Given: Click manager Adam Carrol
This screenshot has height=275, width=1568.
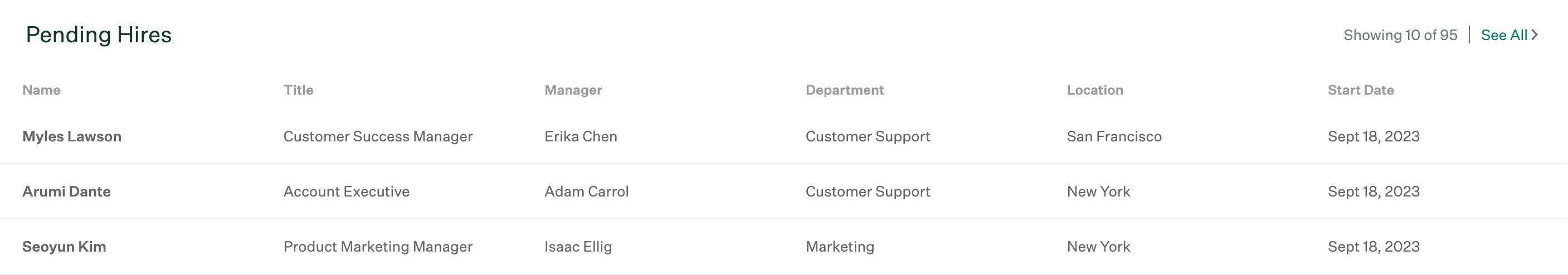Looking at the screenshot, I should click(587, 191).
